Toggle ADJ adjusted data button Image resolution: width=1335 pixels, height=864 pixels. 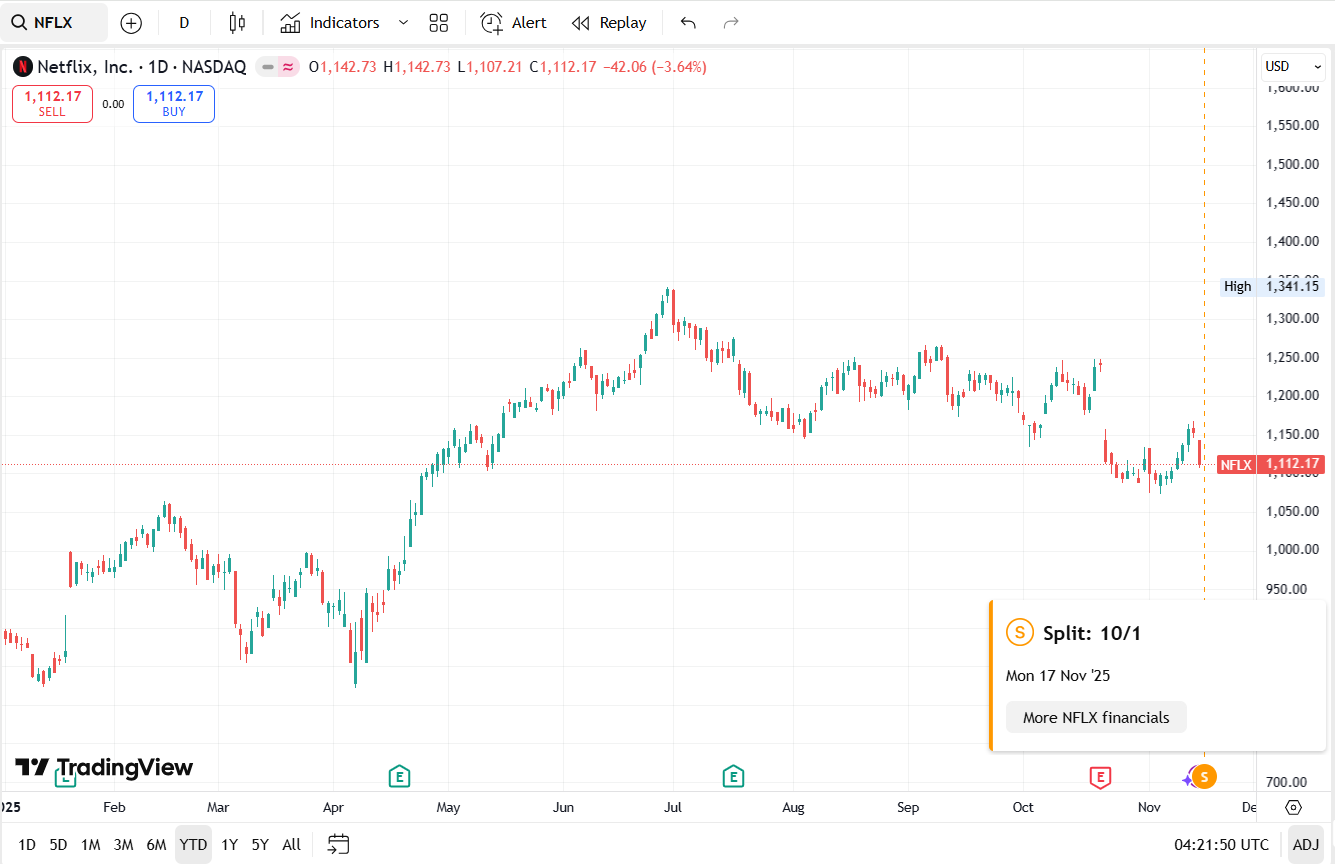1305,845
